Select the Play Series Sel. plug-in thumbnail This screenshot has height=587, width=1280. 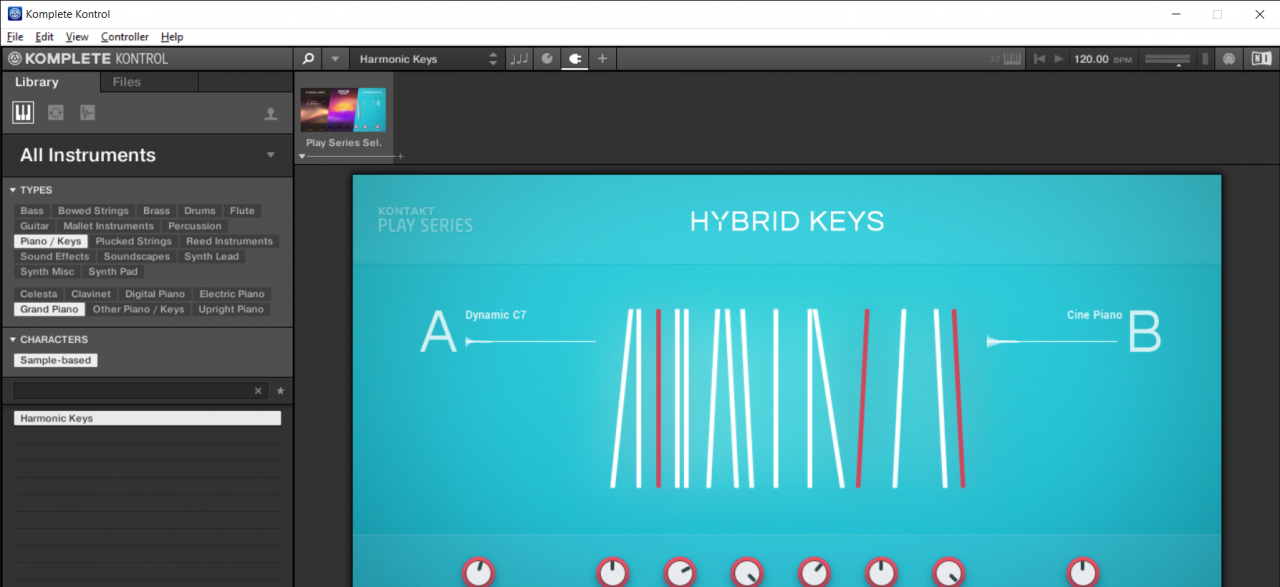[x=343, y=110]
